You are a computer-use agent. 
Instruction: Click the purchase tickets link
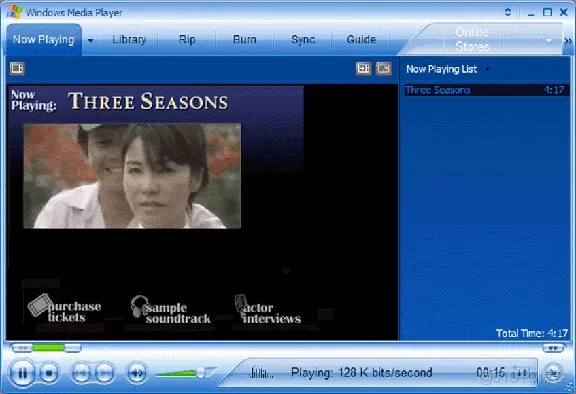(x=65, y=310)
